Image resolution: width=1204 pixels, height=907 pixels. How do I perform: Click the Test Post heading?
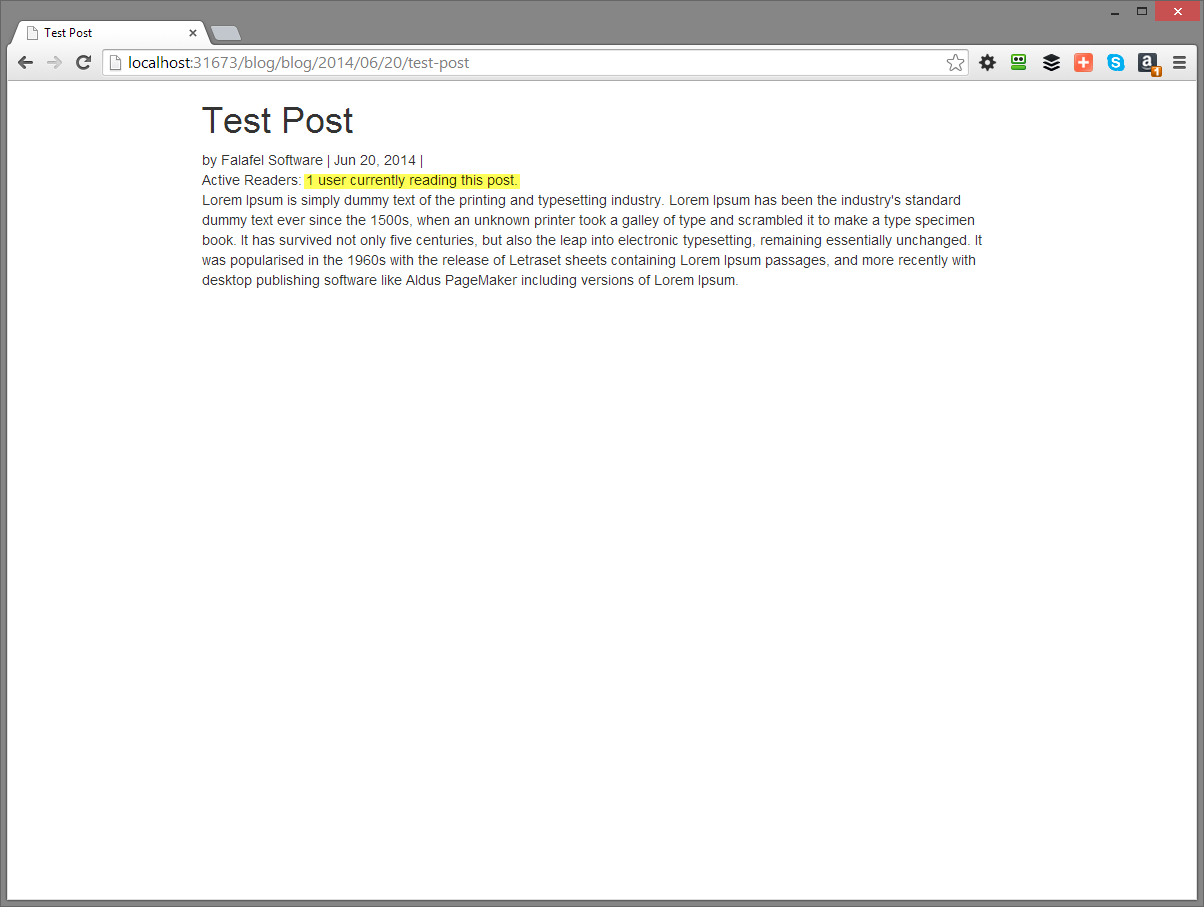pyautogui.click(x=277, y=120)
